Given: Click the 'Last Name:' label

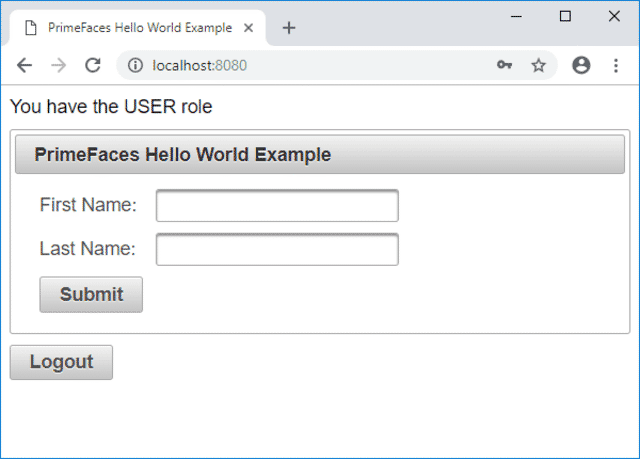Looking at the screenshot, I should [x=87, y=248].
